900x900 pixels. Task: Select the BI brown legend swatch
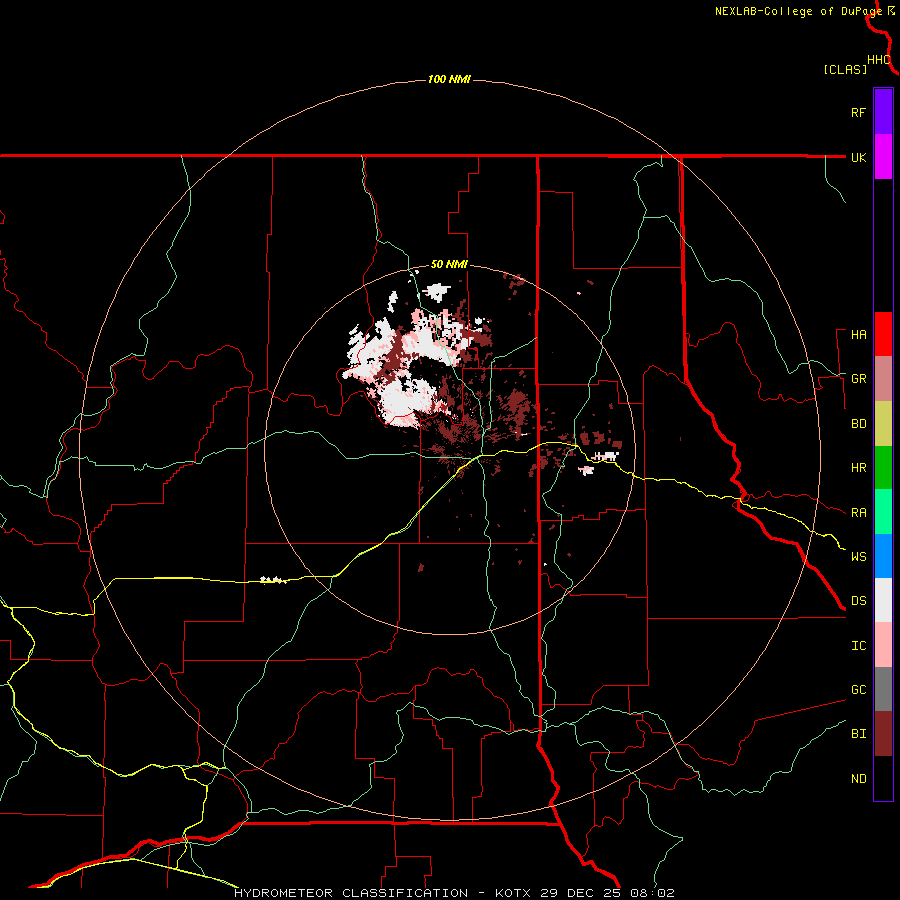(883, 734)
